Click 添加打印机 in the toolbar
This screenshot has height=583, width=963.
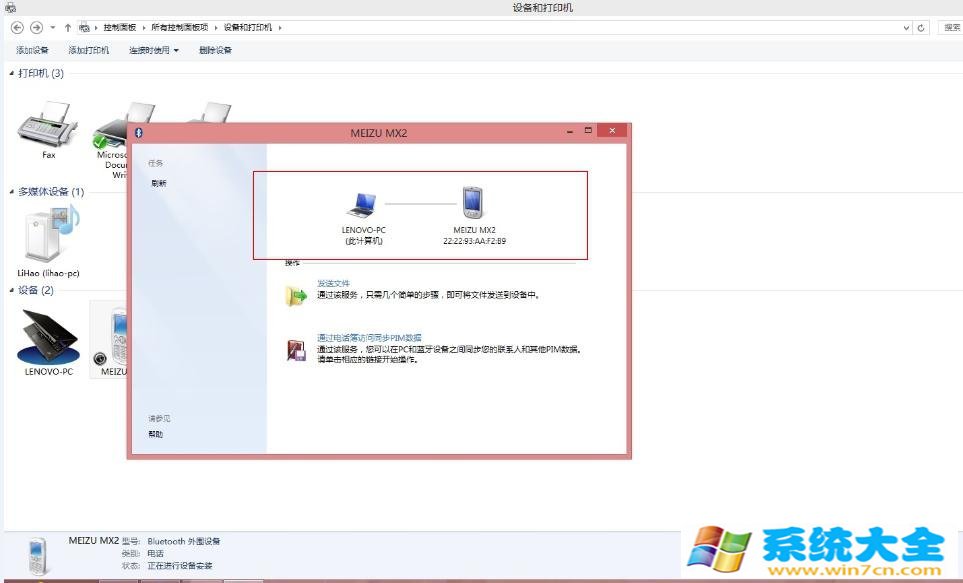tap(88, 50)
